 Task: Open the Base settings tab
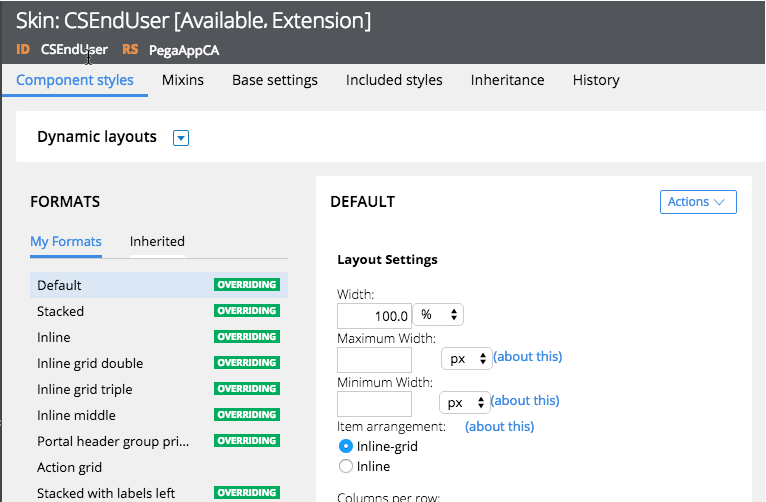[x=275, y=80]
